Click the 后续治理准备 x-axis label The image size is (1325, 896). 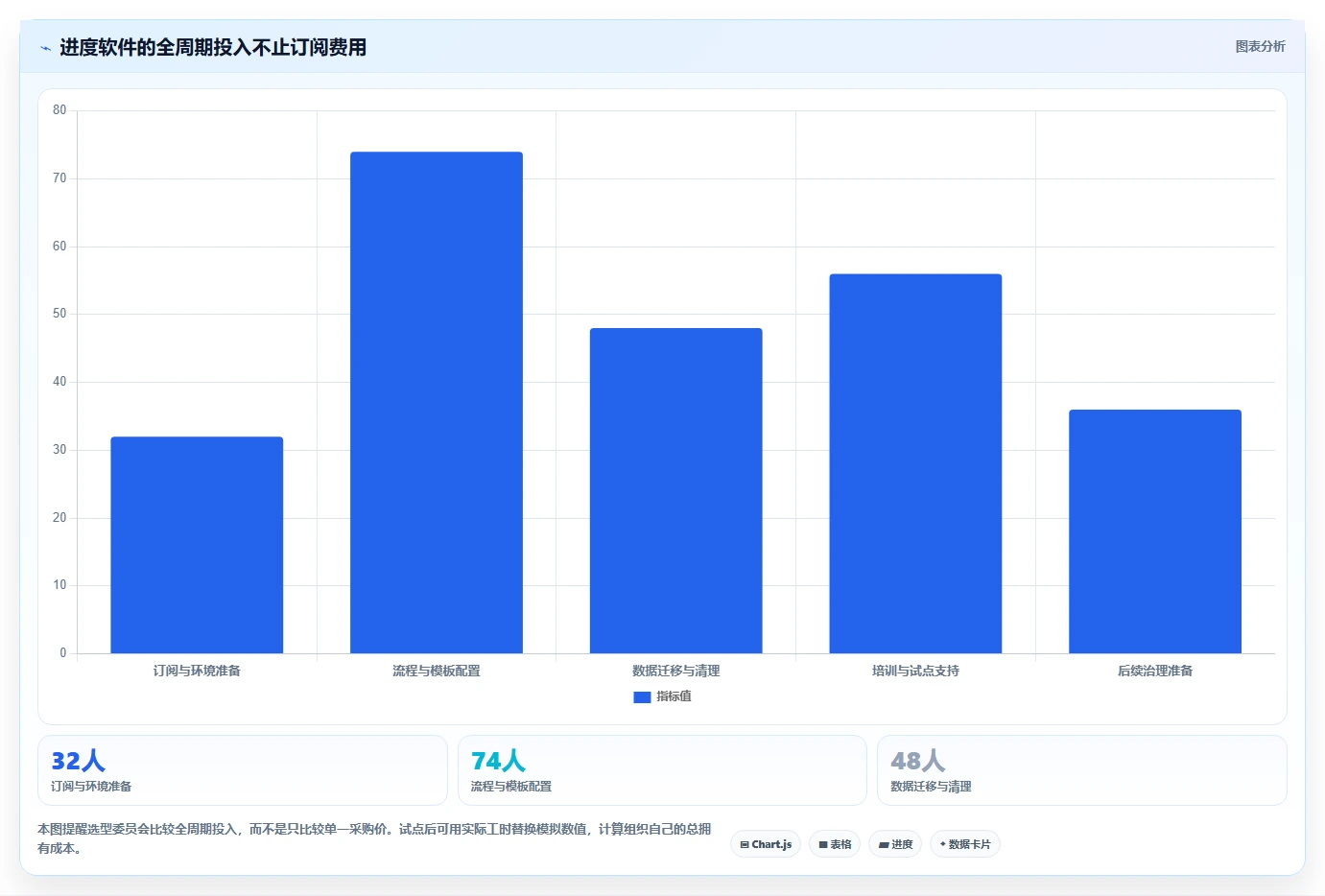(1155, 671)
